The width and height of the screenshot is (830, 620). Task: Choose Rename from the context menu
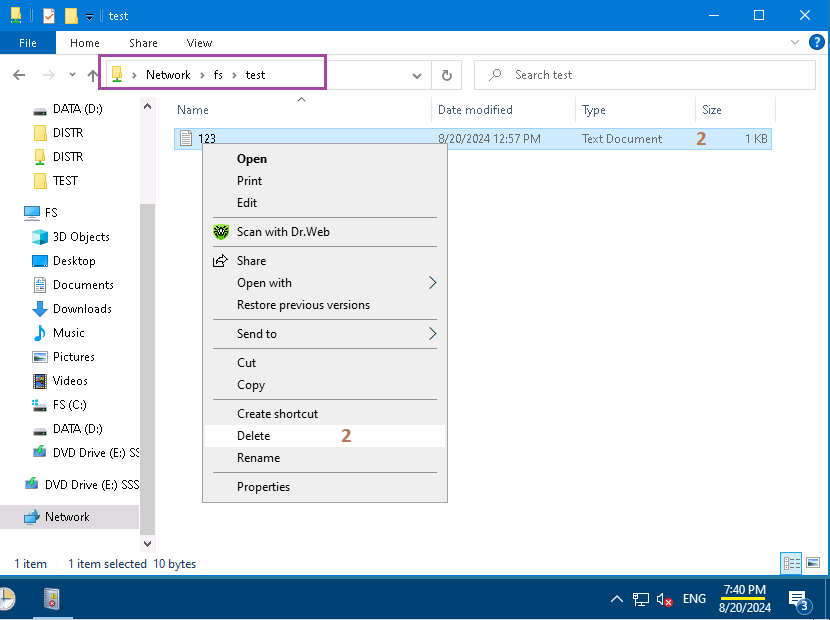tap(325, 458)
